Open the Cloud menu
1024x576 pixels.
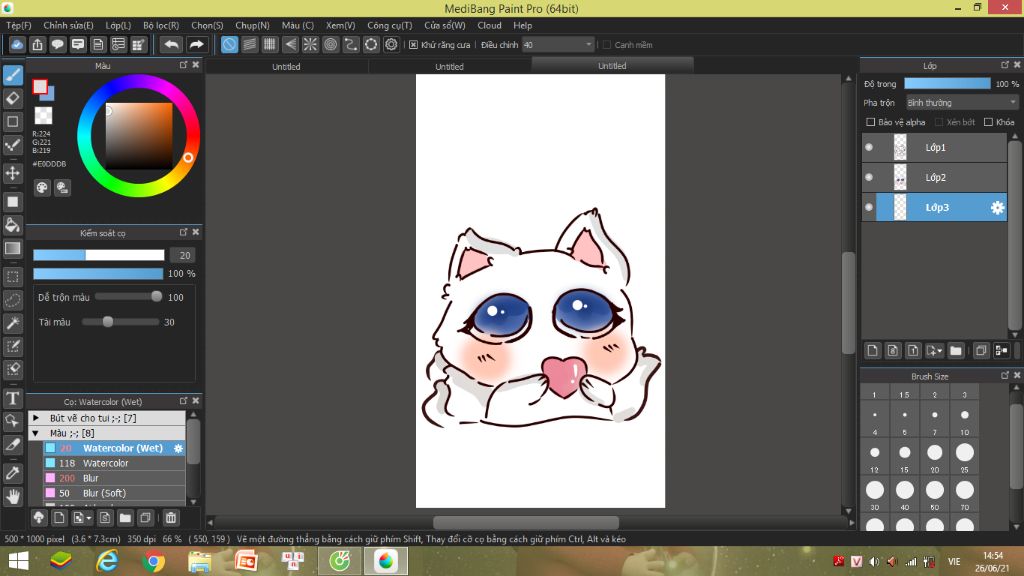click(x=489, y=25)
